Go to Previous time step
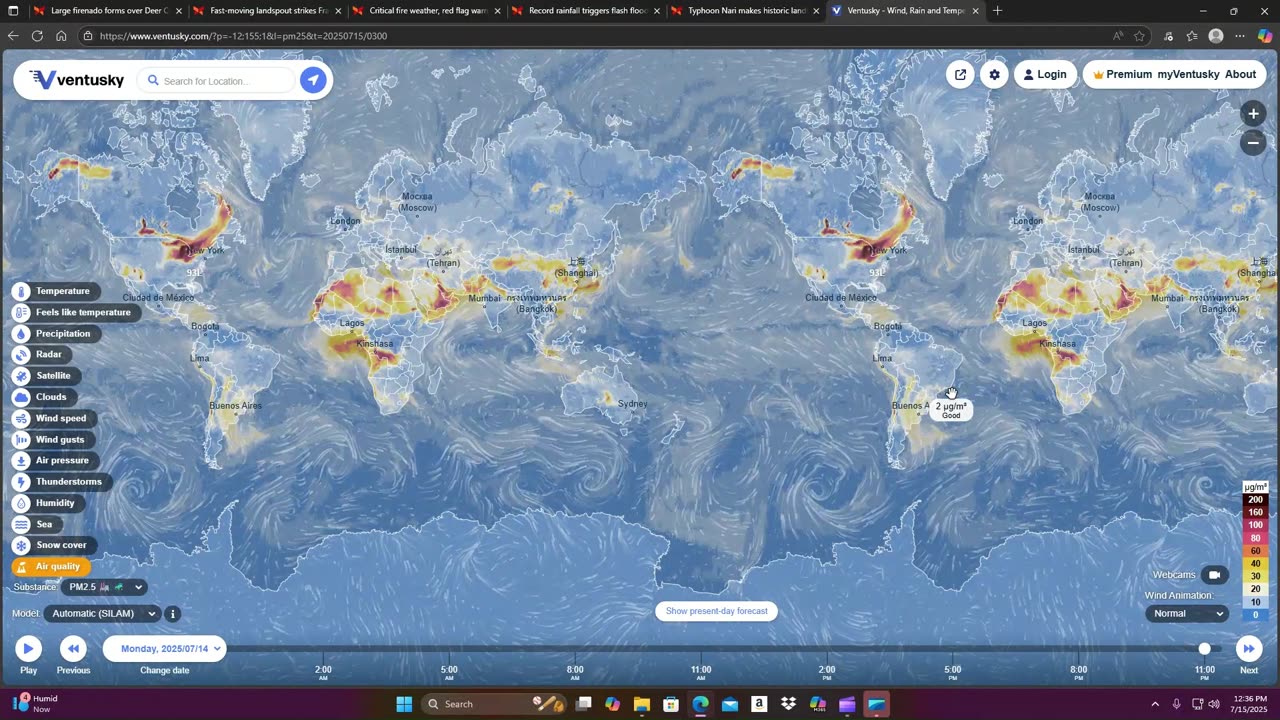1280x720 pixels. coord(73,648)
